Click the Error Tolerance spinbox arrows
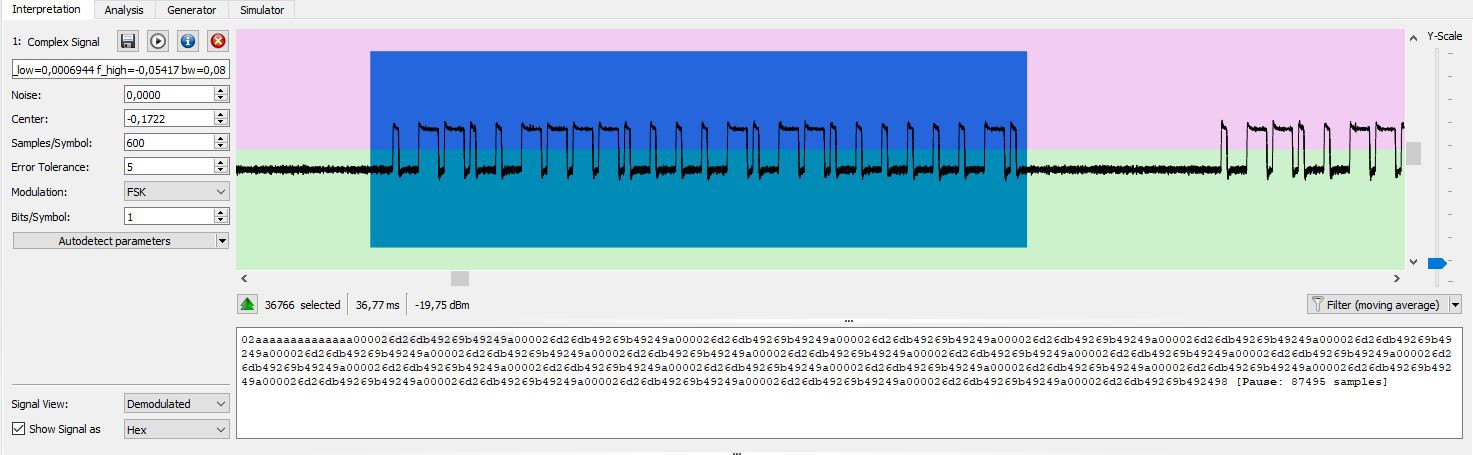Viewport: 1473px width, 455px height. pos(221,167)
